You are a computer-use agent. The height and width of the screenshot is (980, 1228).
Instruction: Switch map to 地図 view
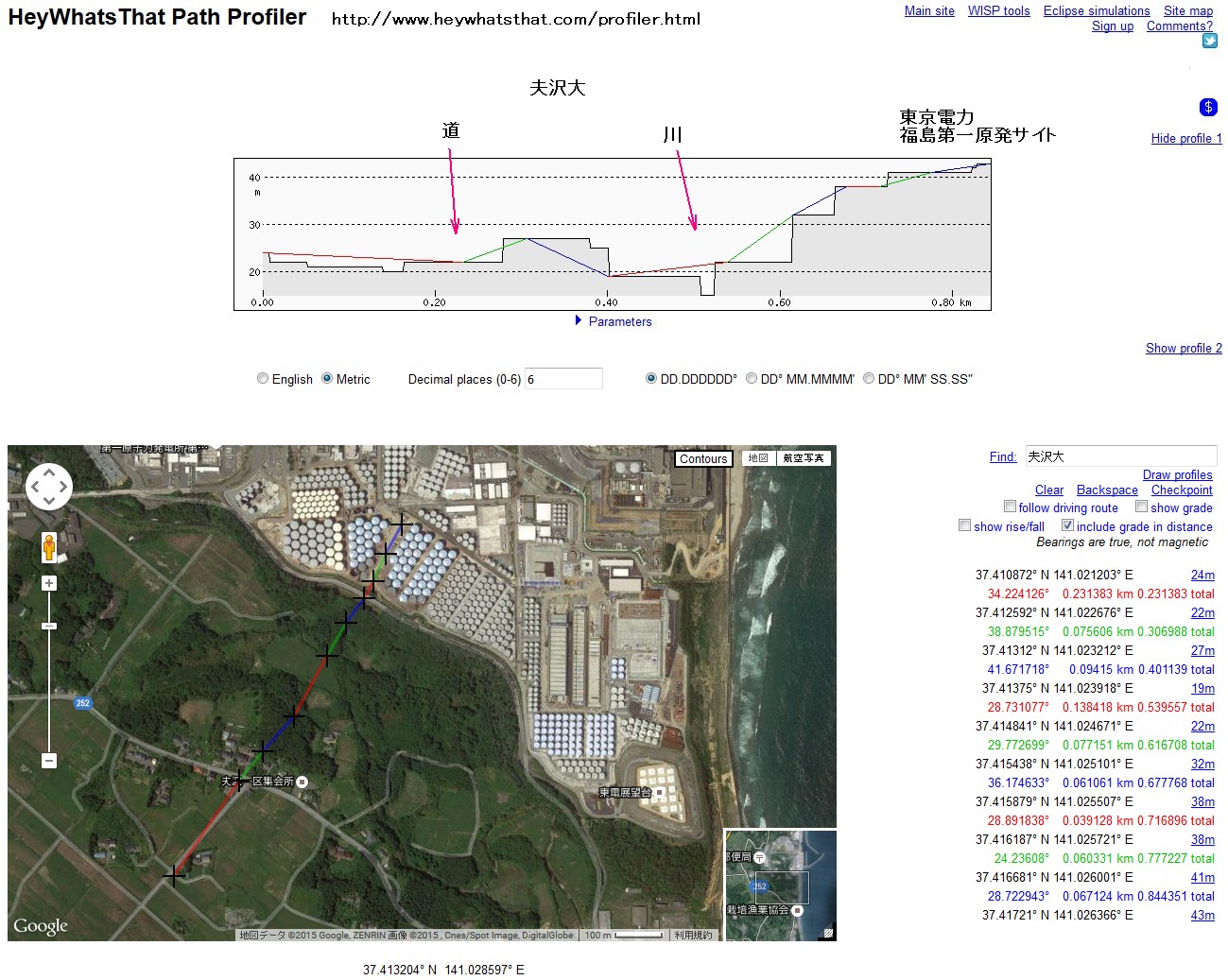(x=758, y=458)
